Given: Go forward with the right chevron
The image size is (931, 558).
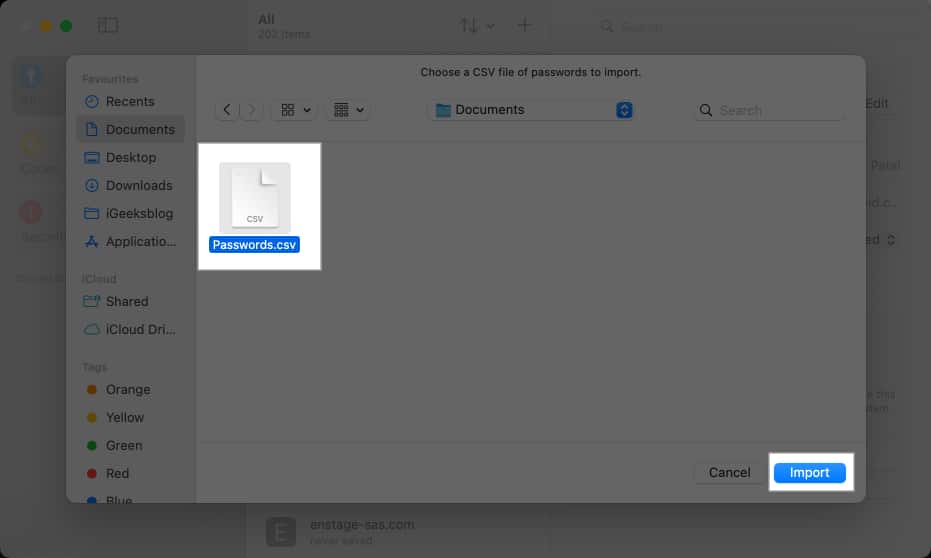Looking at the screenshot, I should pos(252,110).
